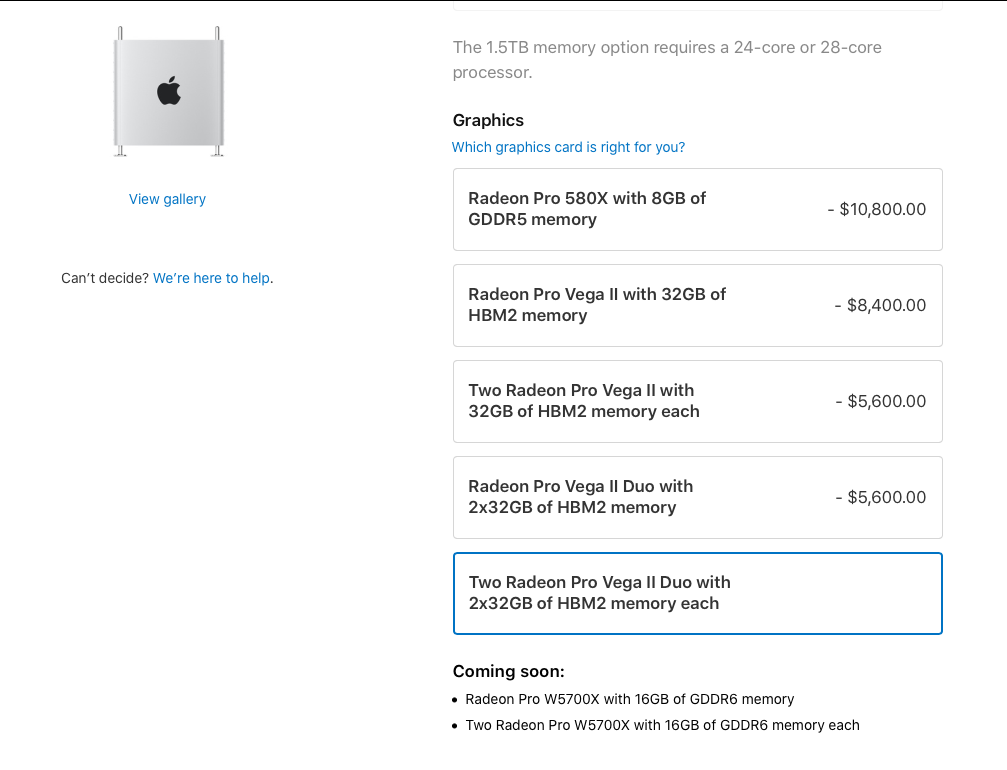Image resolution: width=1007 pixels, height=770 pixels.
Task: Select Two Radeon Pro Vega II Duo option
Action: [697, 593]
